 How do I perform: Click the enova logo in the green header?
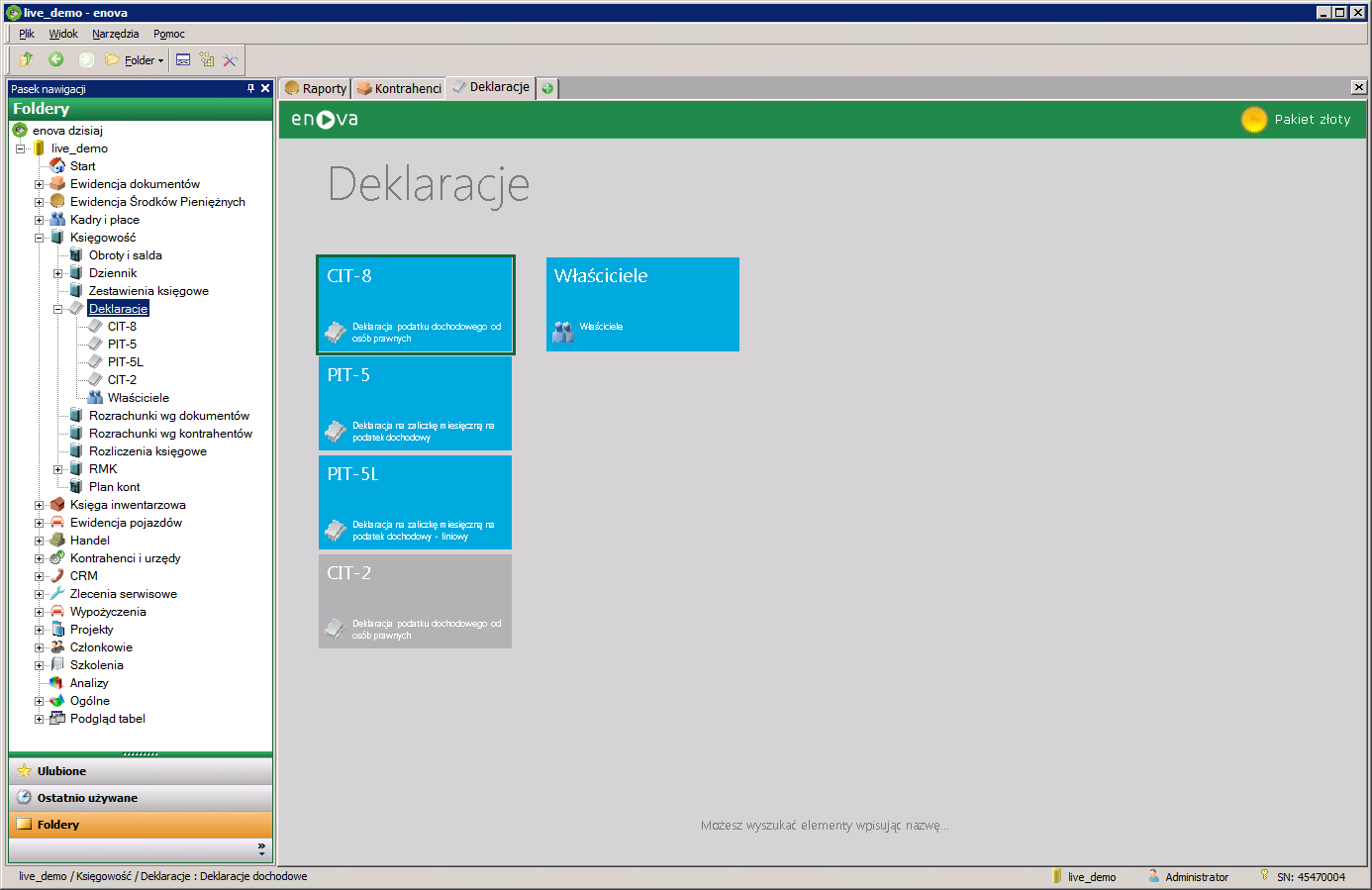point(325,119)
